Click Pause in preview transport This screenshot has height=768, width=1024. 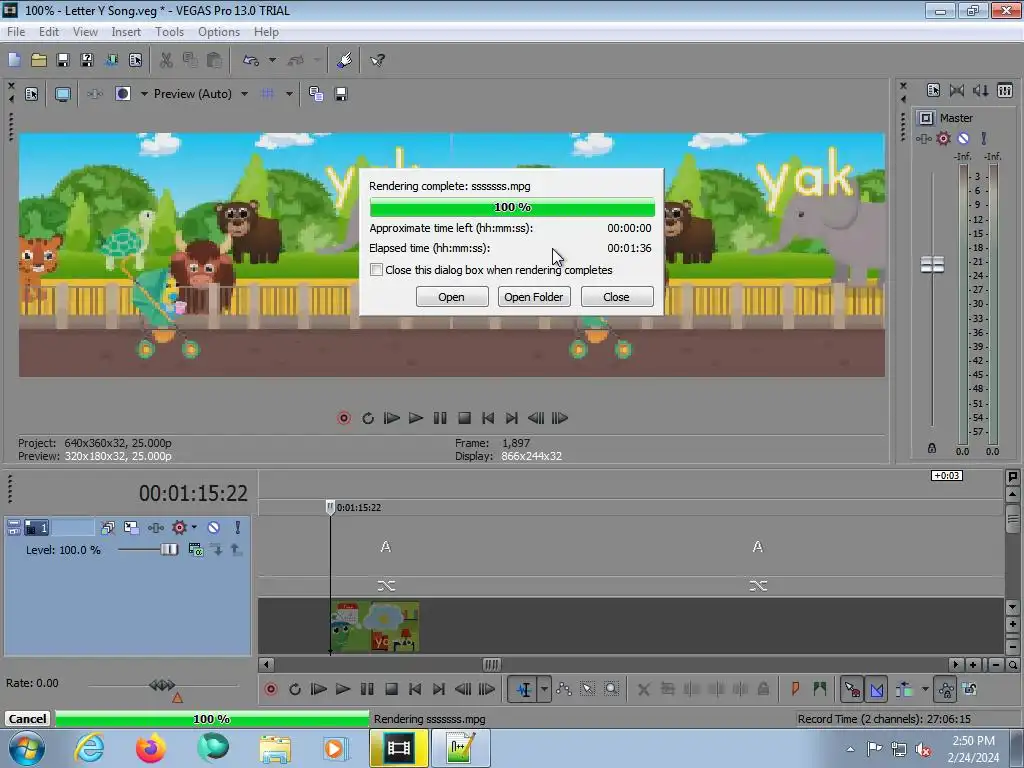click(x=440, y=418)
